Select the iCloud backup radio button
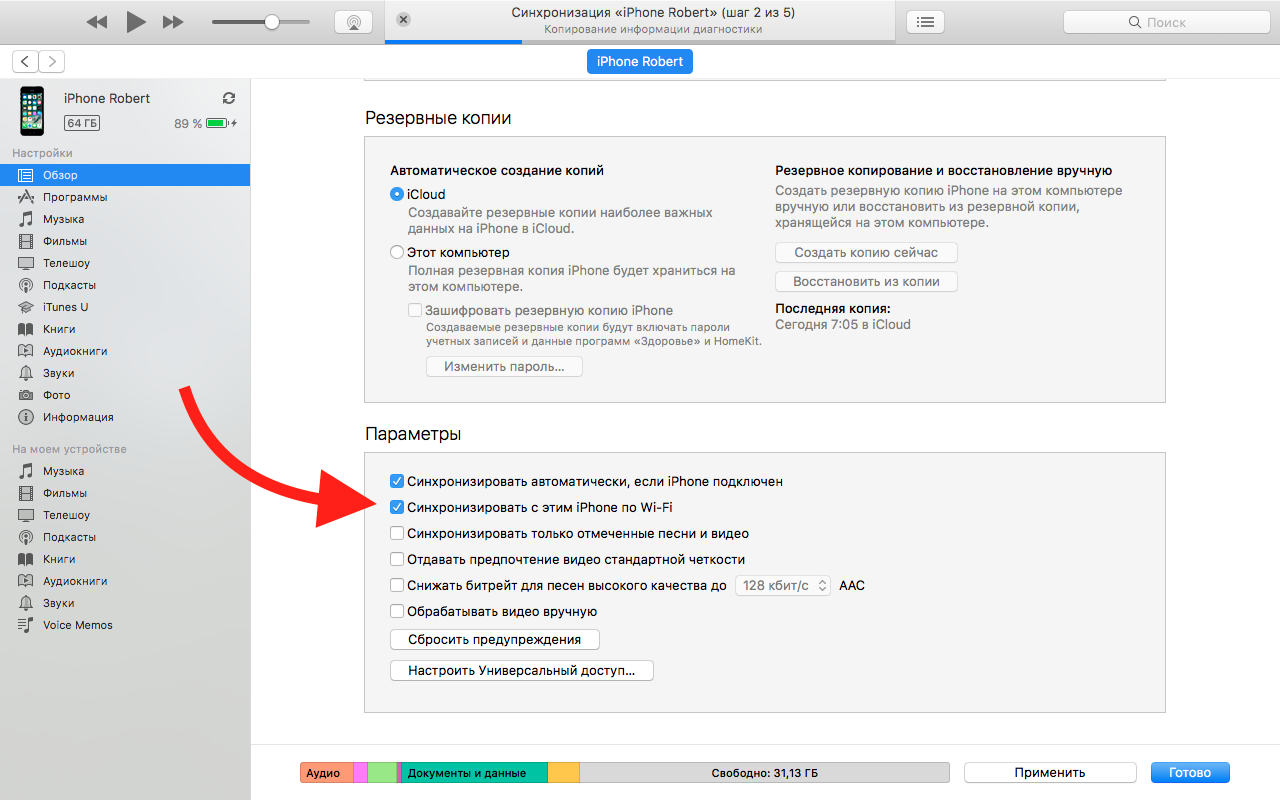The height and width of the screenshot is (800, 1280). [397, 194]
